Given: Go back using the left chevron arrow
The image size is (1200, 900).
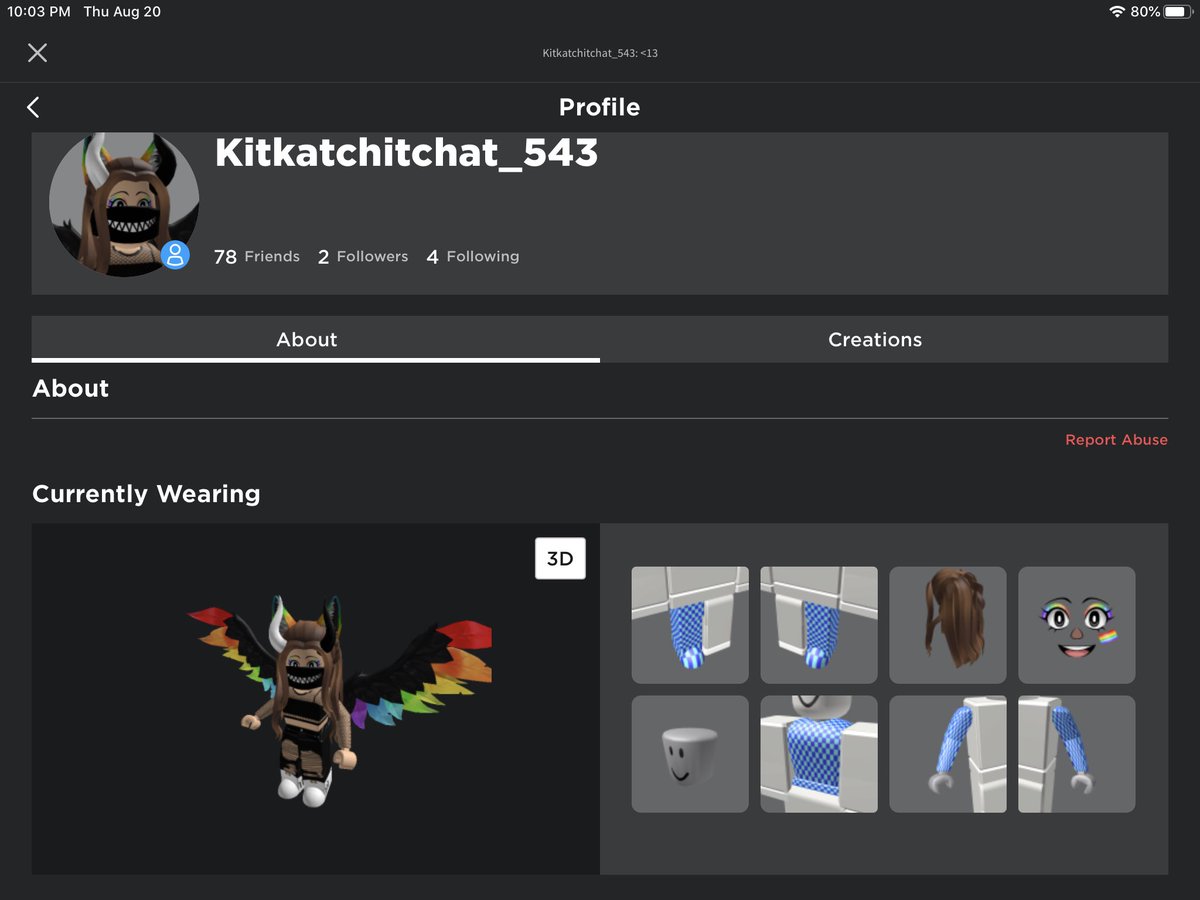Looking at the screenshot, I should [33, 107].
